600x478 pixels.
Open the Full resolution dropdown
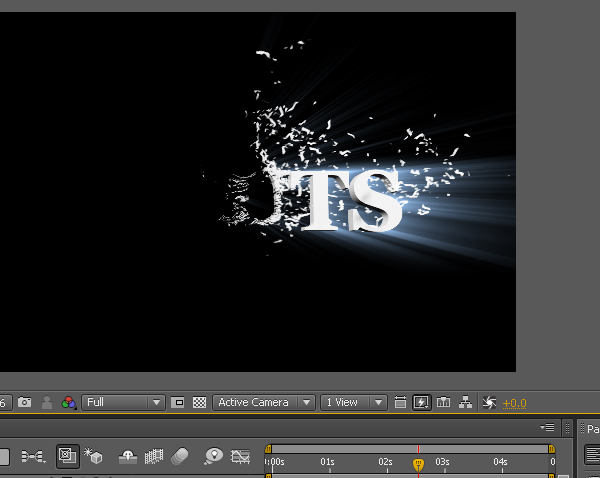click(123, 402)
